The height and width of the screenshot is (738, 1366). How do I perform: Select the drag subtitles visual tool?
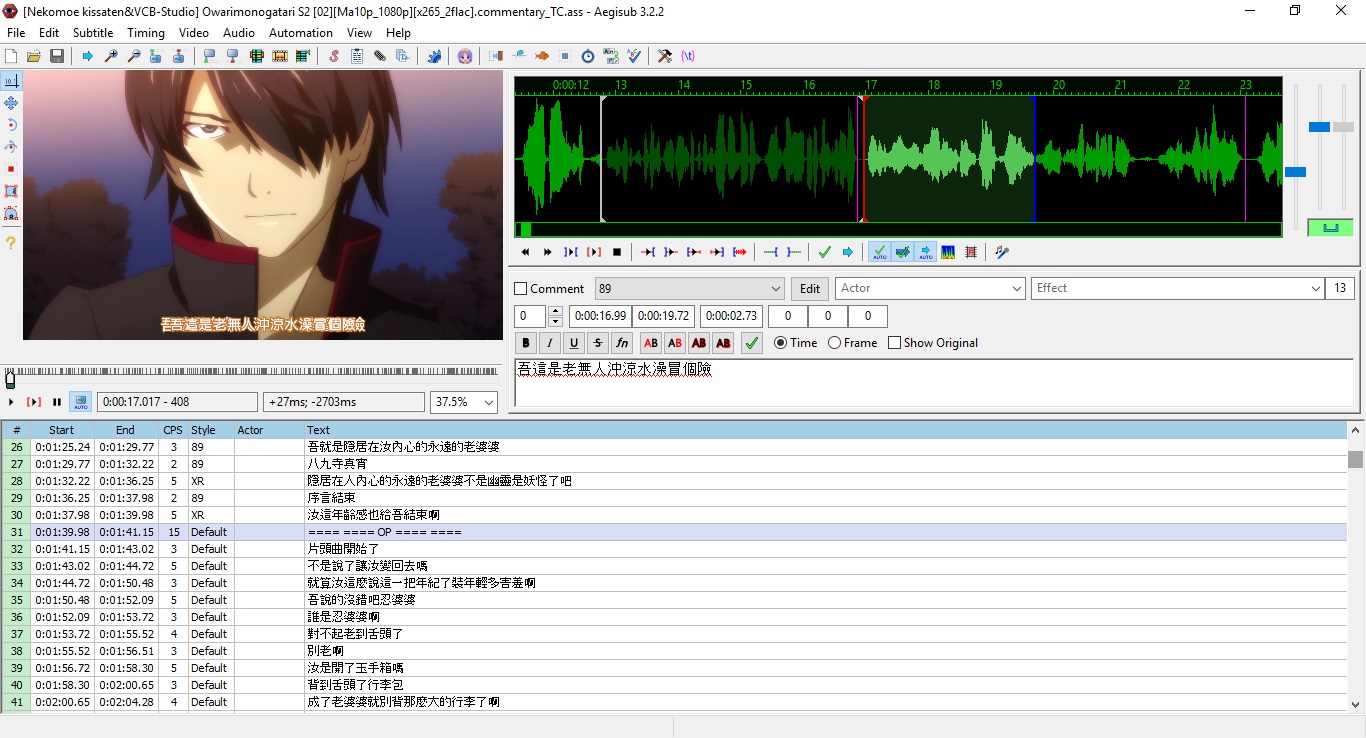pos(11,102)
